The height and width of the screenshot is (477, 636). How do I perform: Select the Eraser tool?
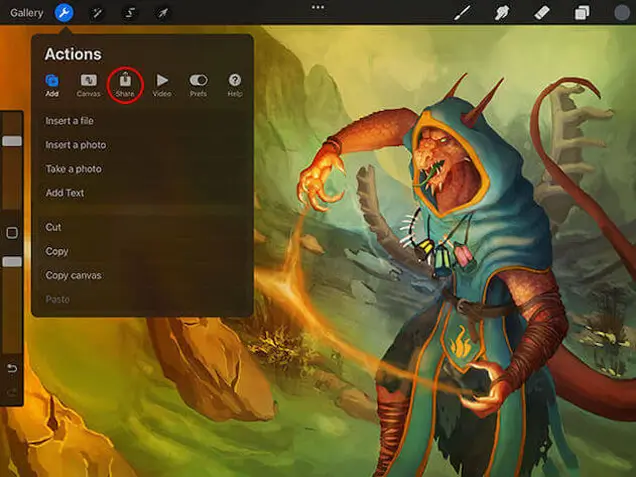542,13
